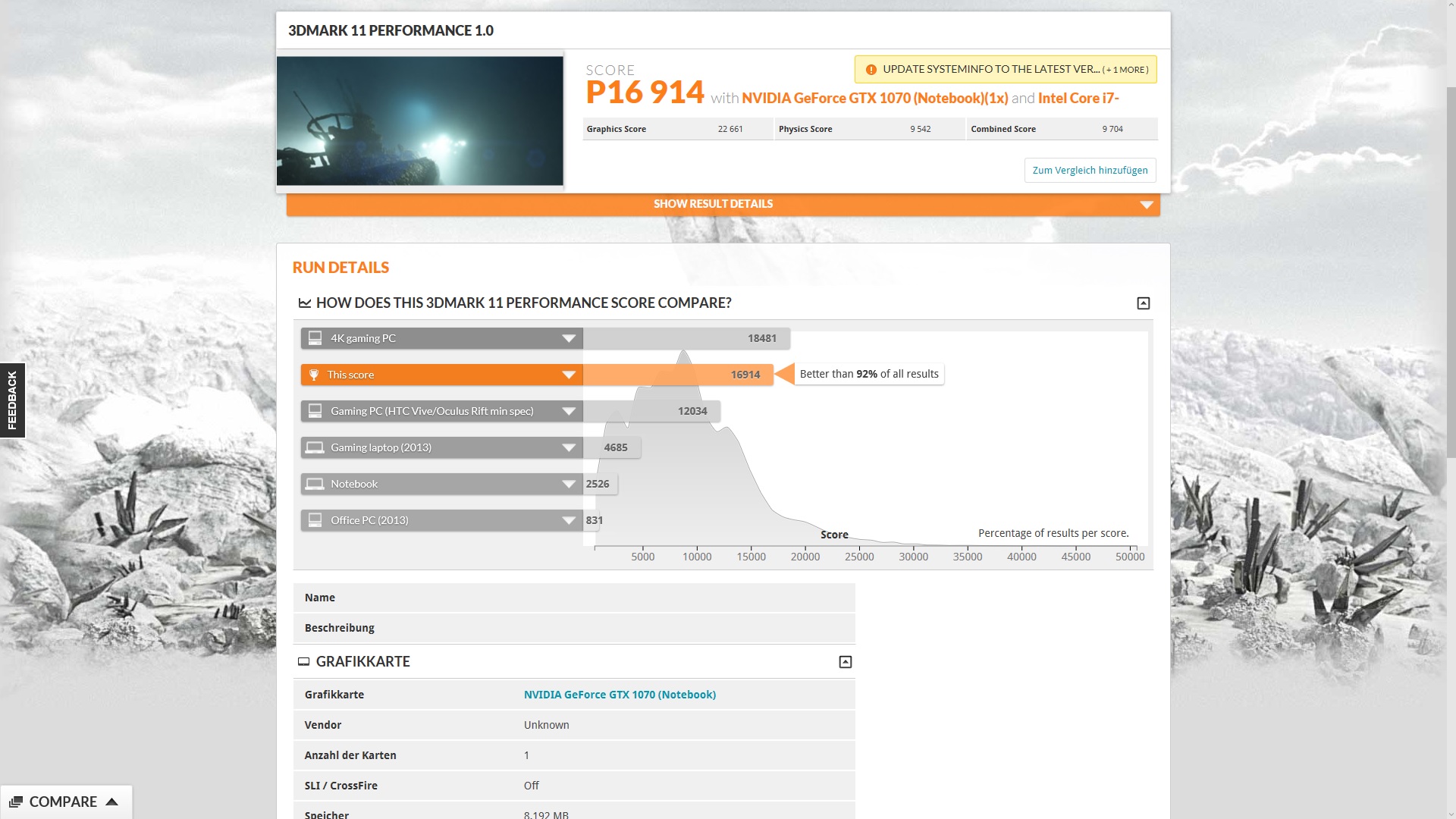Click the laptop icon beside Gaming laptop (2013)
The image size is (1456, 819).
tap(315, 447)
